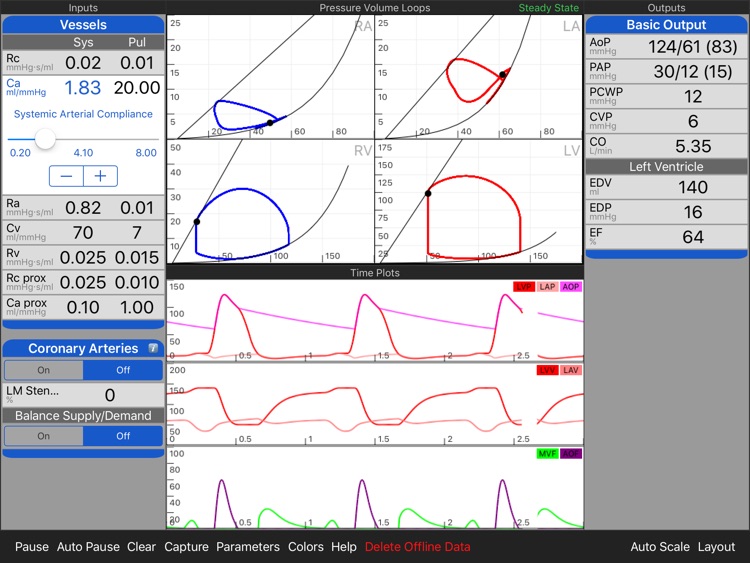Open the Coronary Arteries help icon
Viewport: 750px width, 563px height.
click(x=153, y=348)
